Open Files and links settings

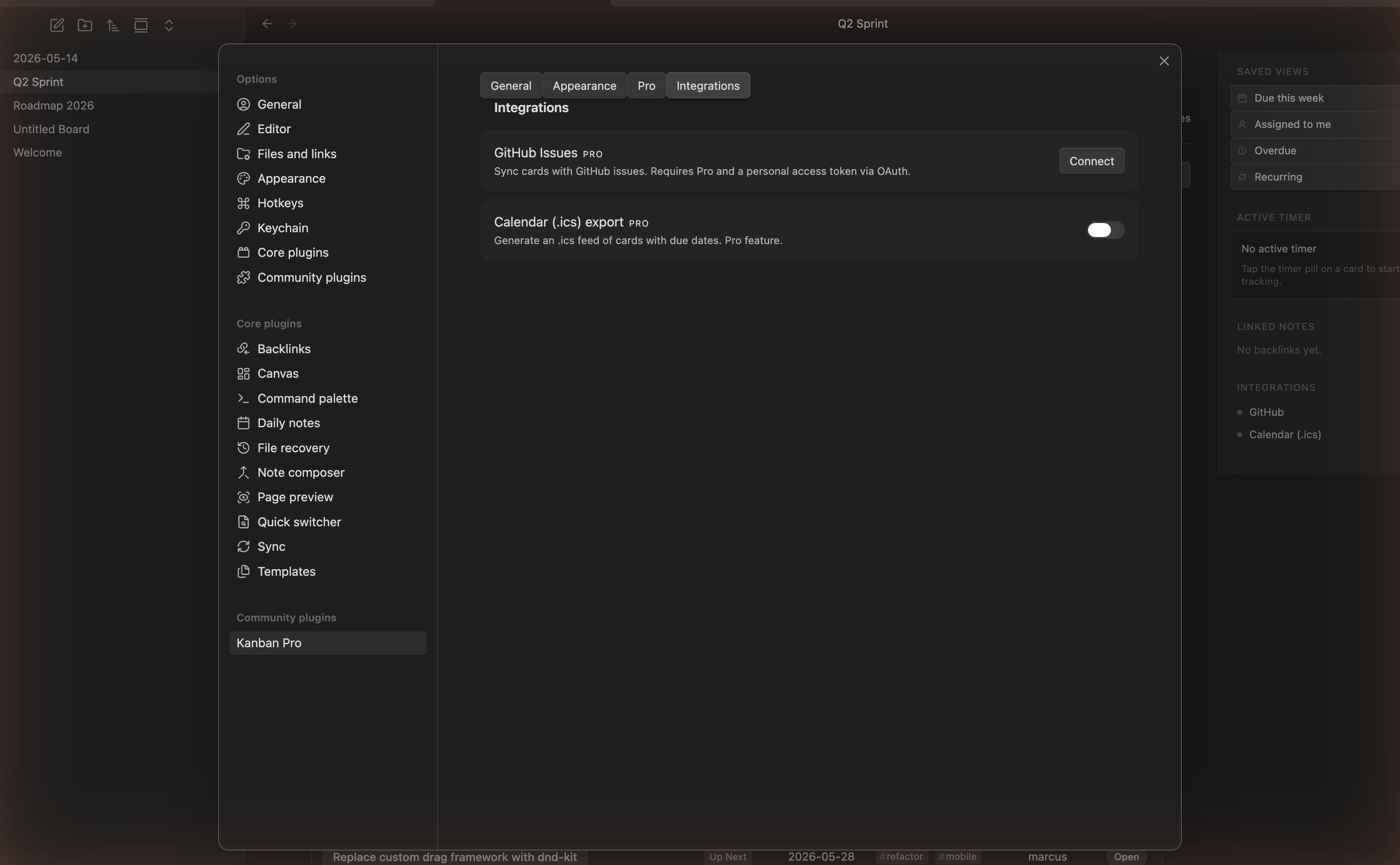[328, 154]
